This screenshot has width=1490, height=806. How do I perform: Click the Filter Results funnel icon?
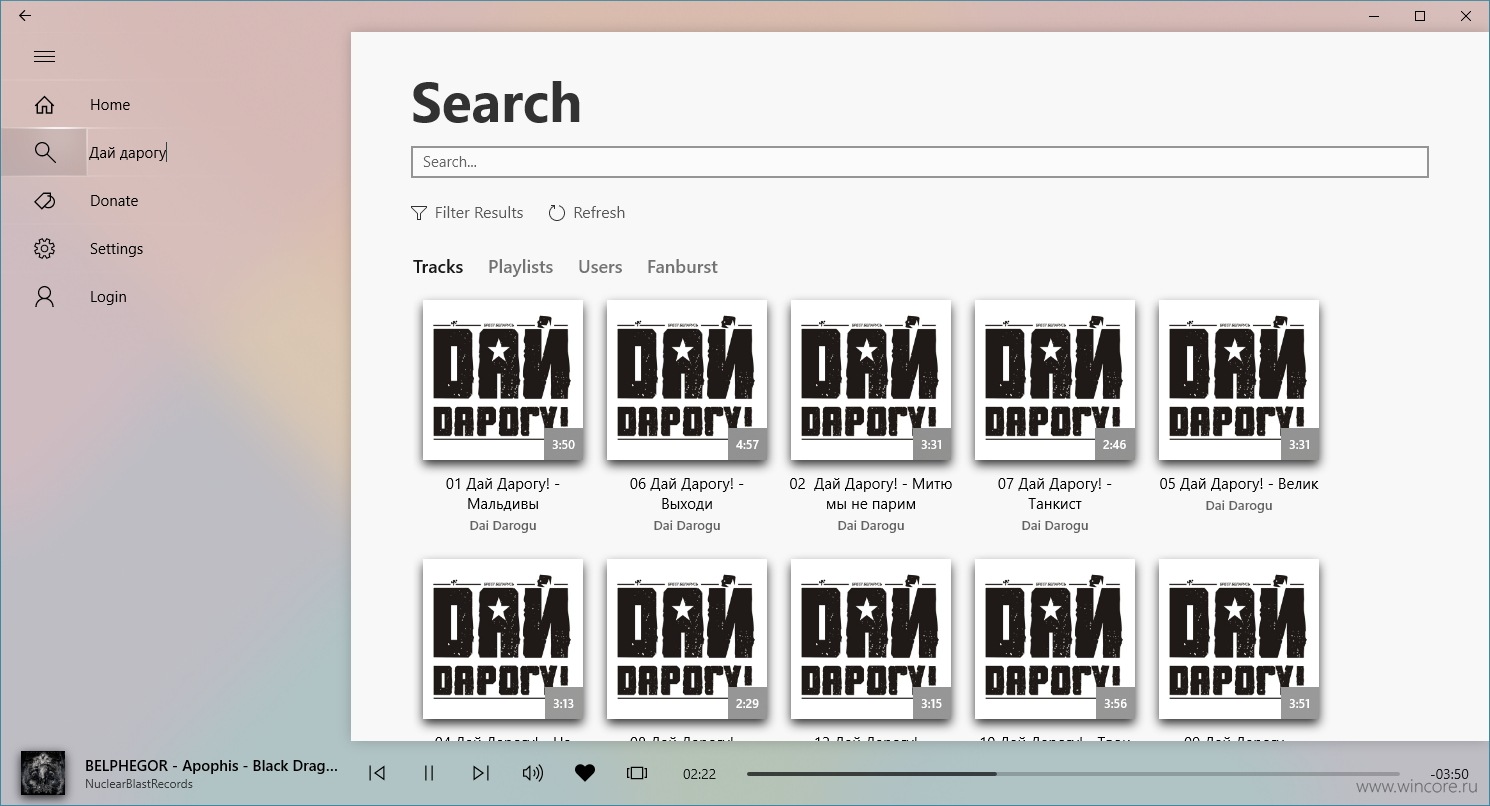(x=419, y=213)
